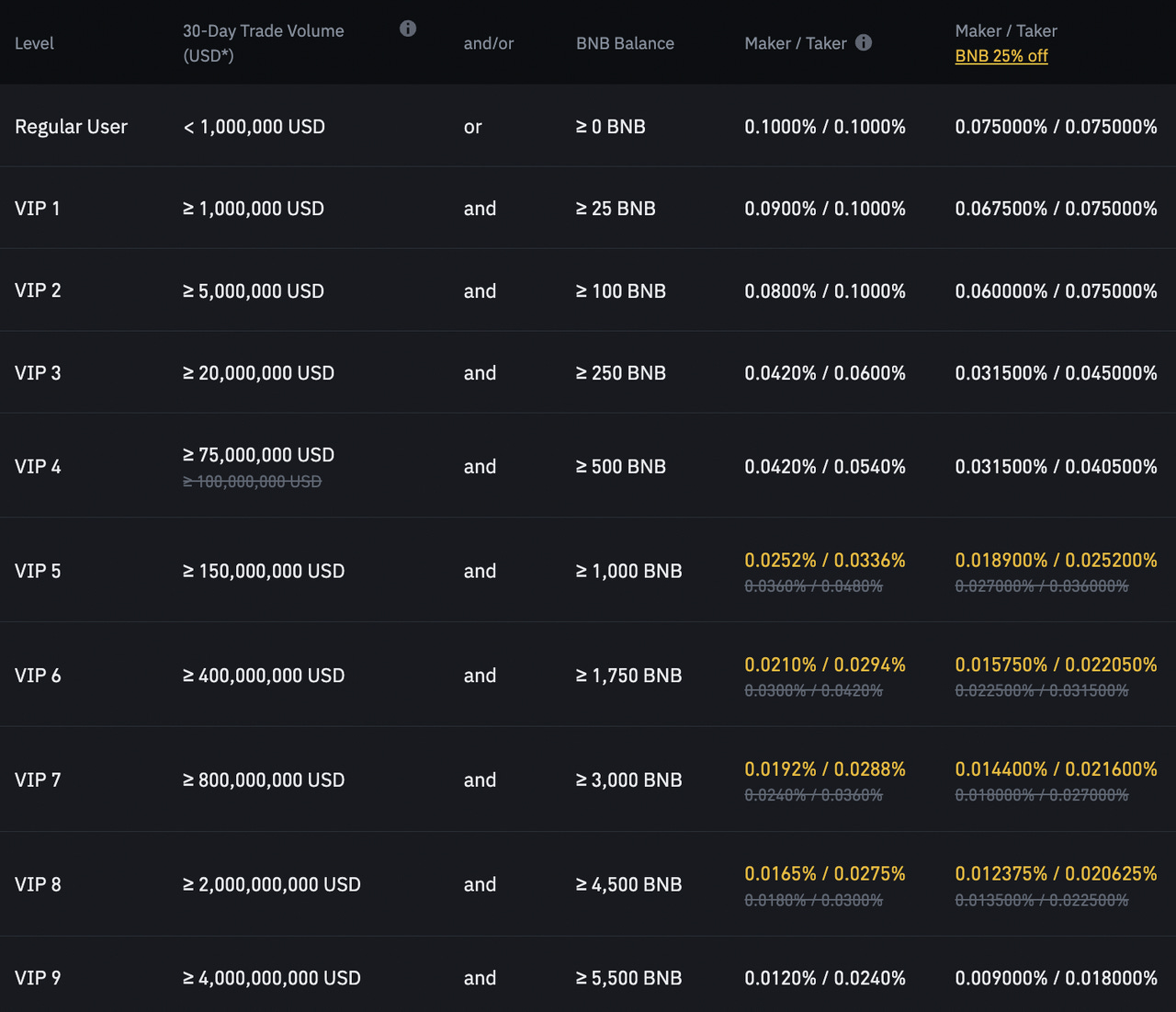Select the ≥ 1,000,000 USD volume cell

click(x=254, y=209)
